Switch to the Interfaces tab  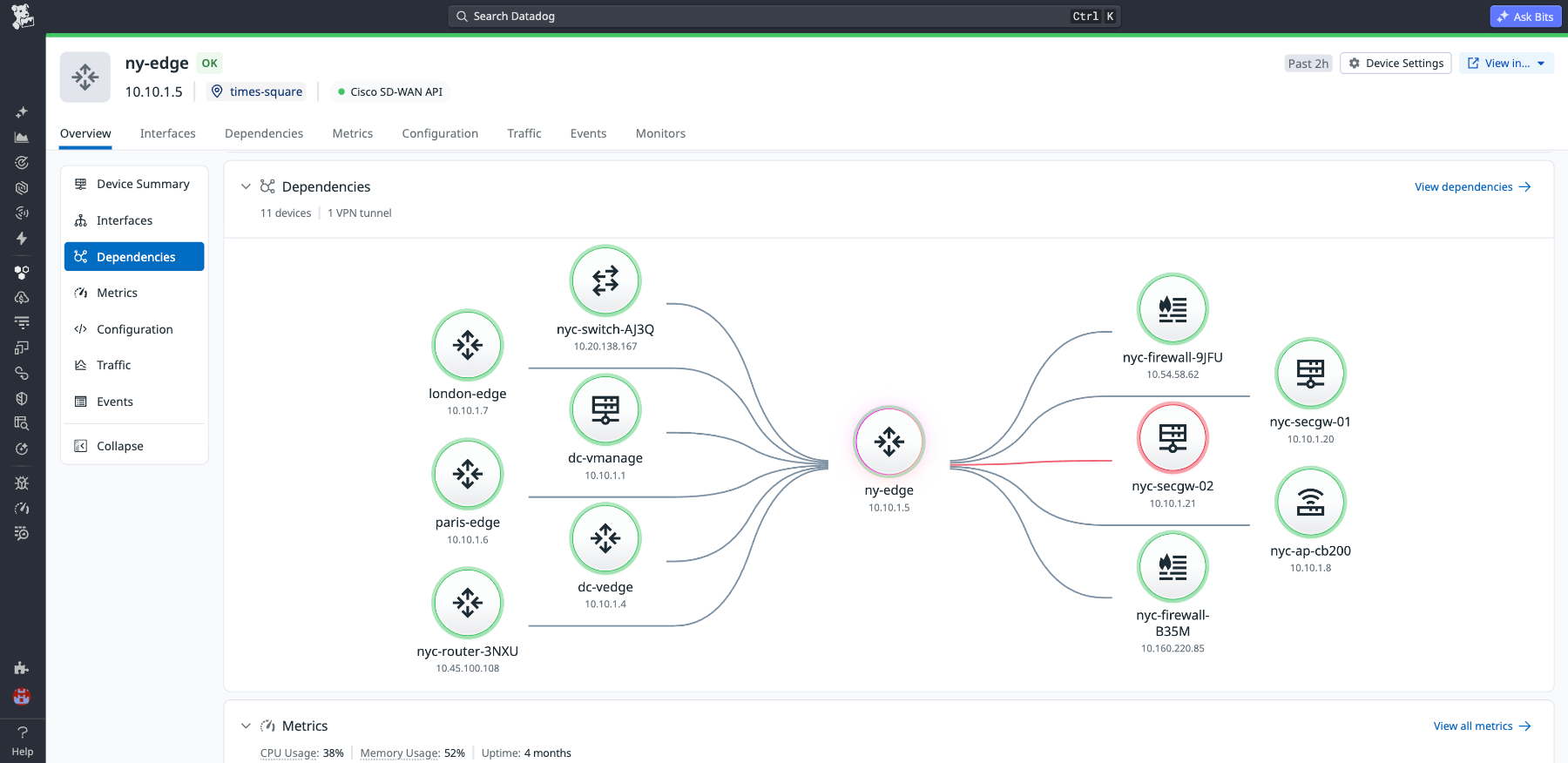click(x=168, y=133)
